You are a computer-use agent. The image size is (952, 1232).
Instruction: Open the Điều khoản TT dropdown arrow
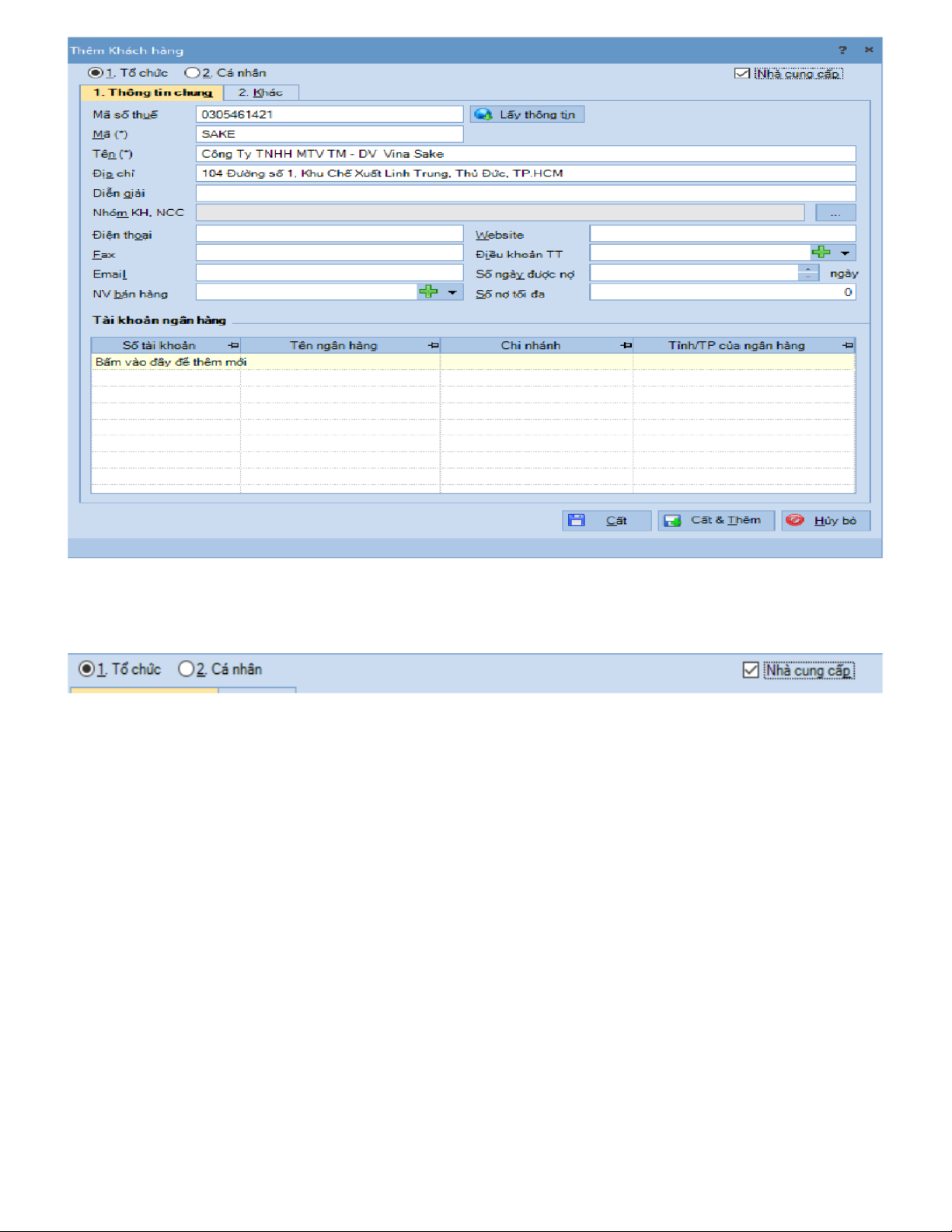click(845, 253)
